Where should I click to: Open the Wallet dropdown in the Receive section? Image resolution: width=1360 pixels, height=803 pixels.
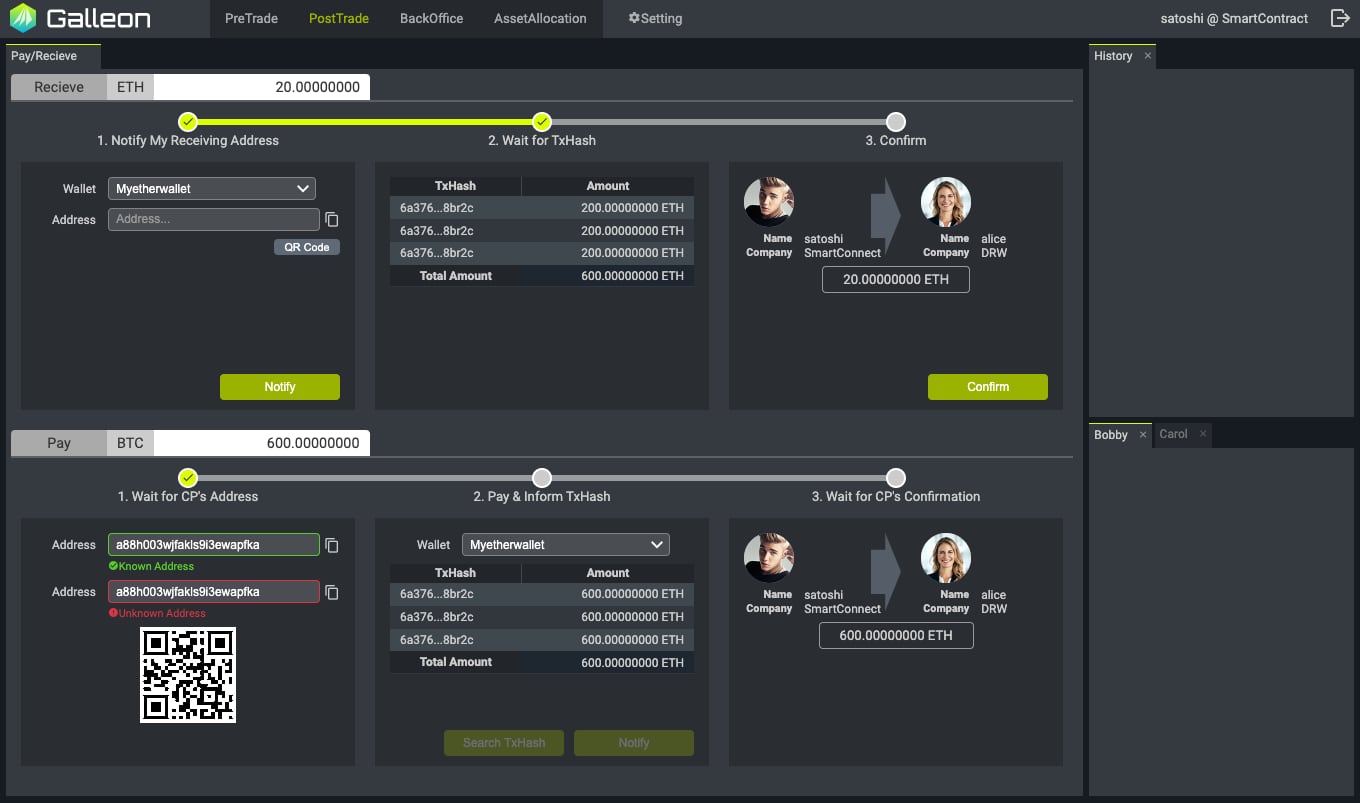click(212, 189)
